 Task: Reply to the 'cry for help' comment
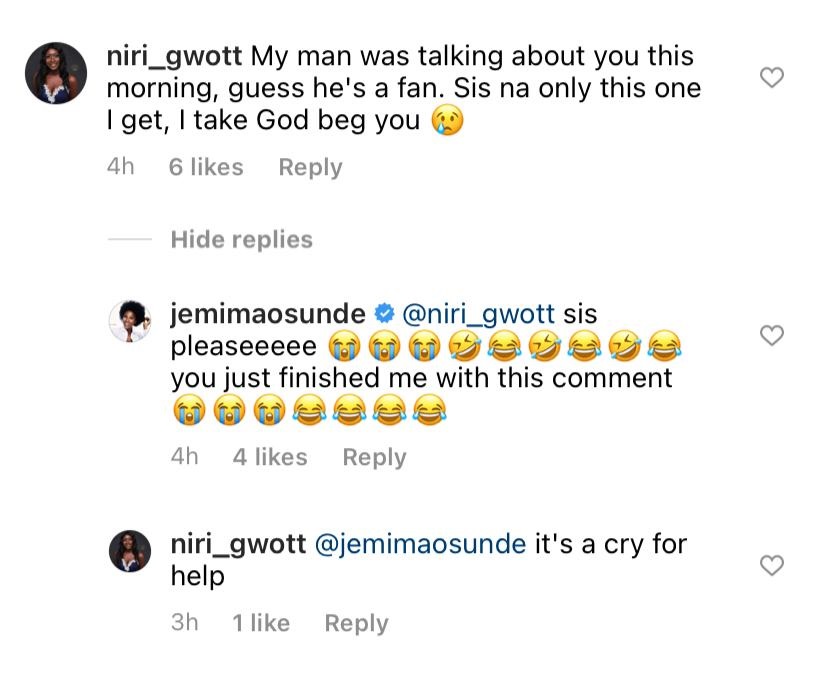356,623
